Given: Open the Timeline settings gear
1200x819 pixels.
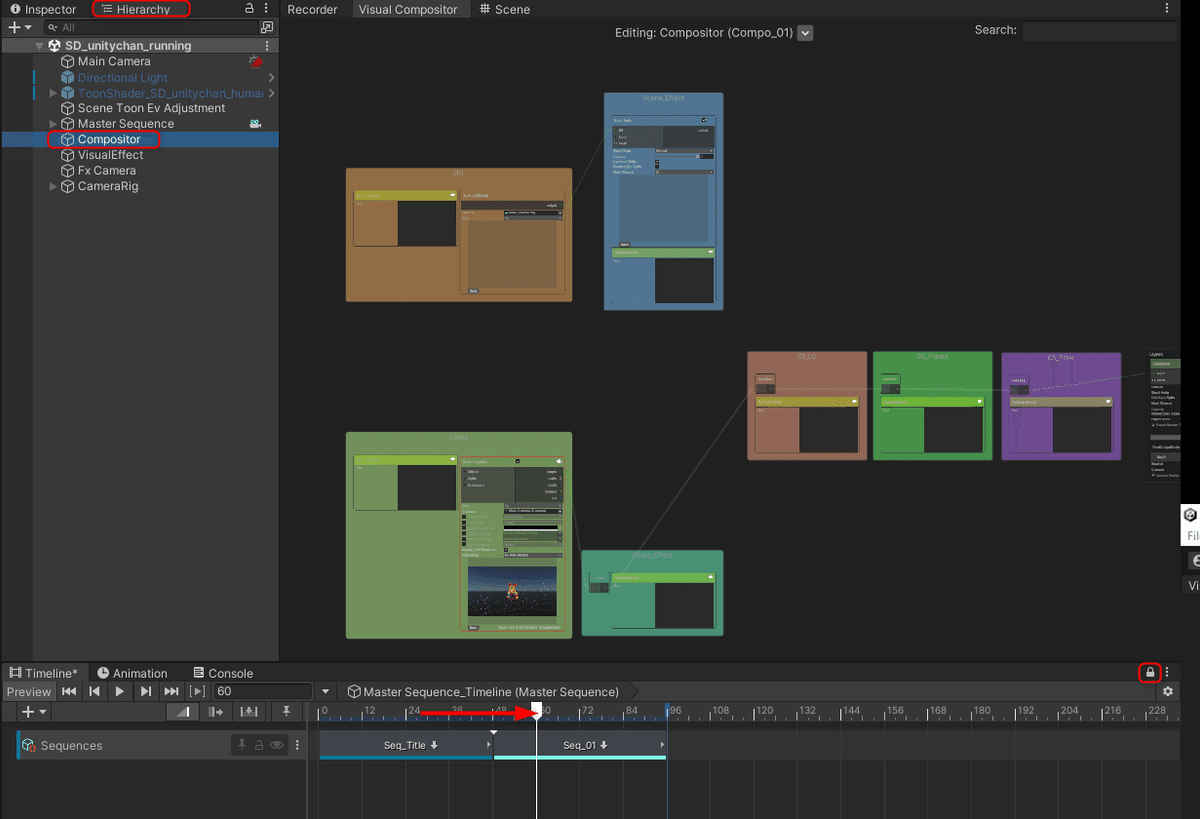Looking at the screenshot, I should pyautogui.click(x=1167, y=691).
